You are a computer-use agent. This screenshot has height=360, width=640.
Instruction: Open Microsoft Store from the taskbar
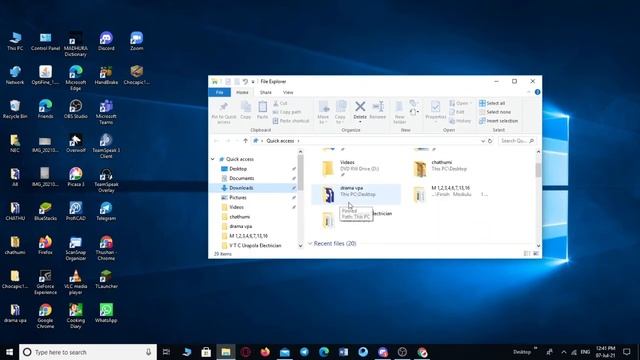click(x=206, y=352)
